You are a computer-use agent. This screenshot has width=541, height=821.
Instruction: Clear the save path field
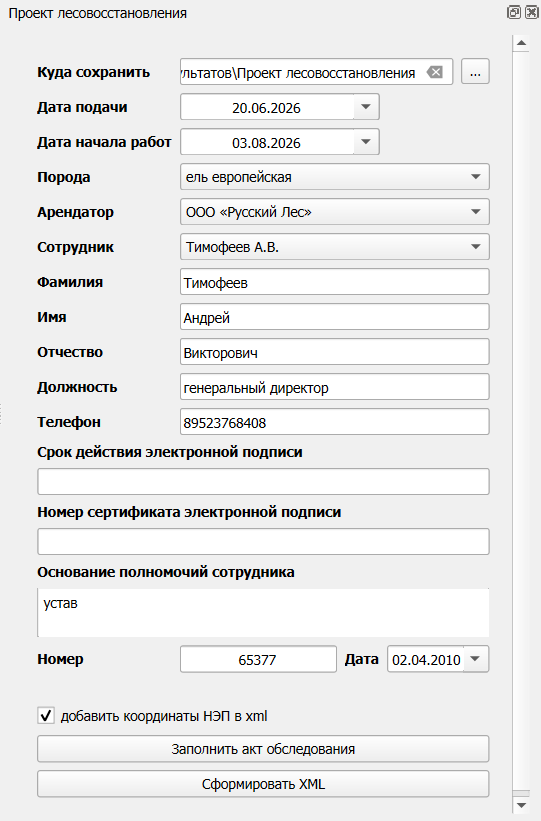435,72
